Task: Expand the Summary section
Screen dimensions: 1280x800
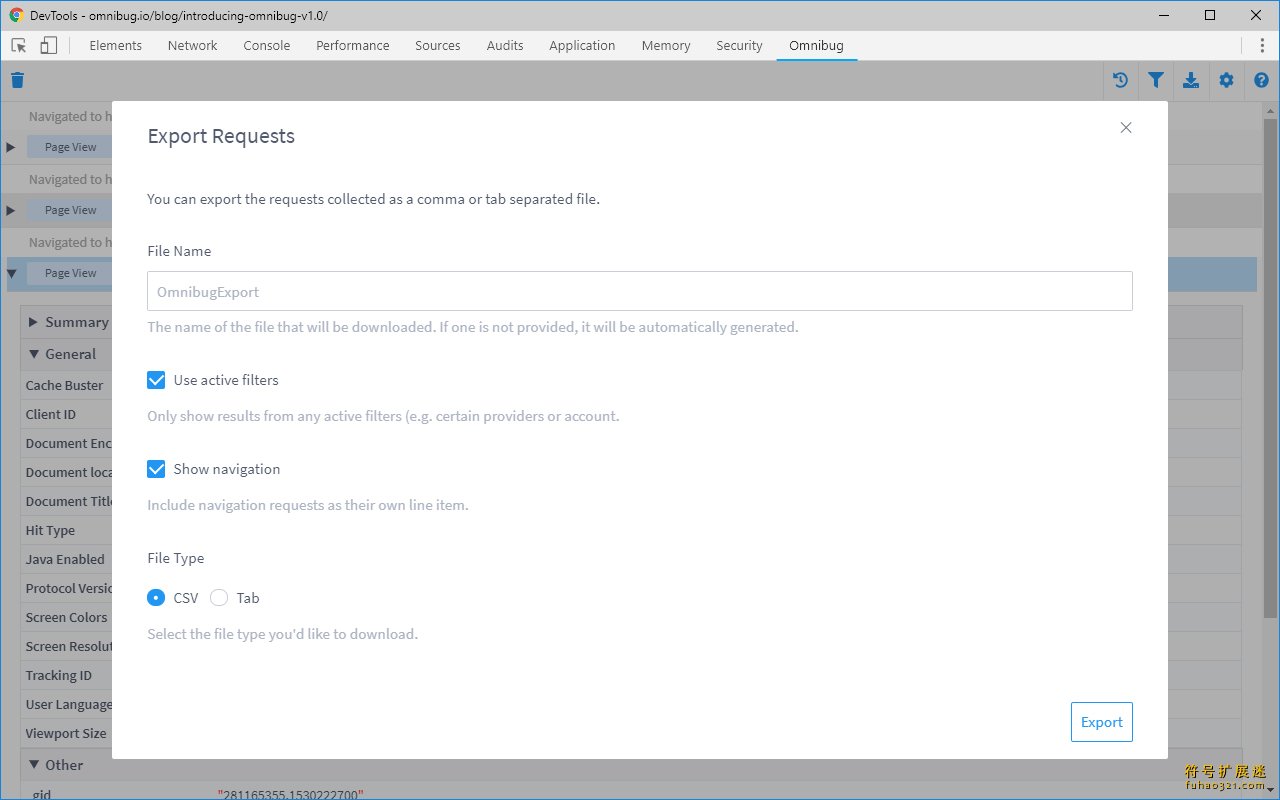Action: (x=34, y=322)
